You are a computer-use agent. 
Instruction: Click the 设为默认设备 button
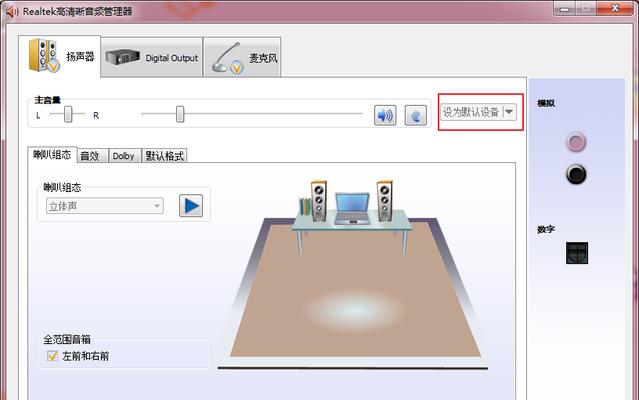pos(472,112)
